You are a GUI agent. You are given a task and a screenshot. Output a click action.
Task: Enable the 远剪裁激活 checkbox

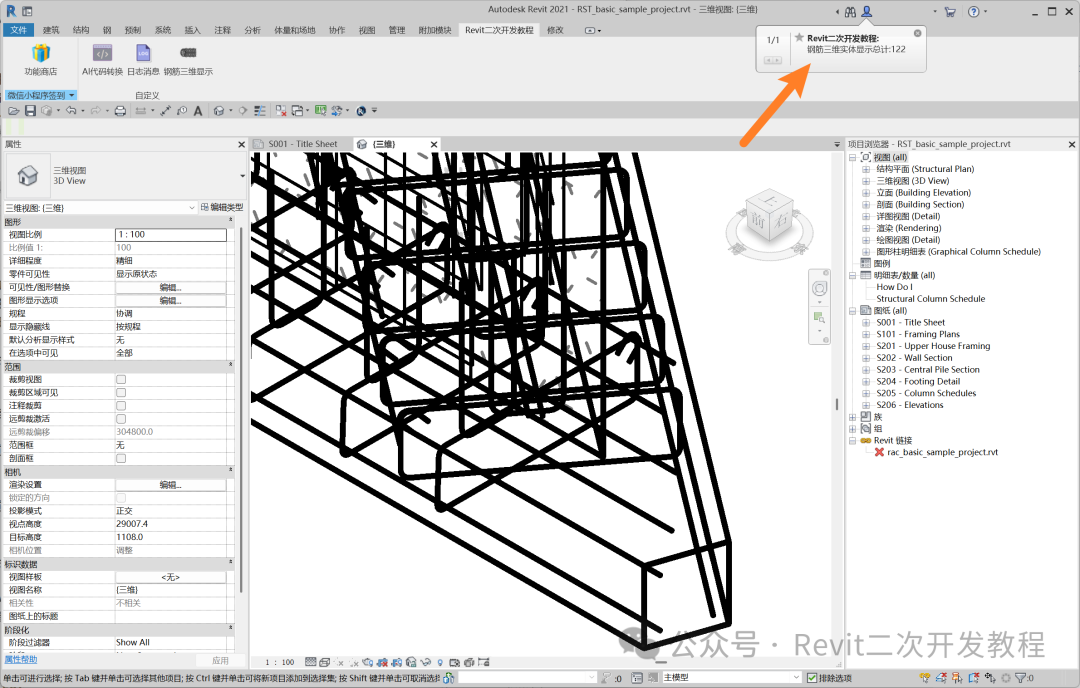tap(121, 419)
